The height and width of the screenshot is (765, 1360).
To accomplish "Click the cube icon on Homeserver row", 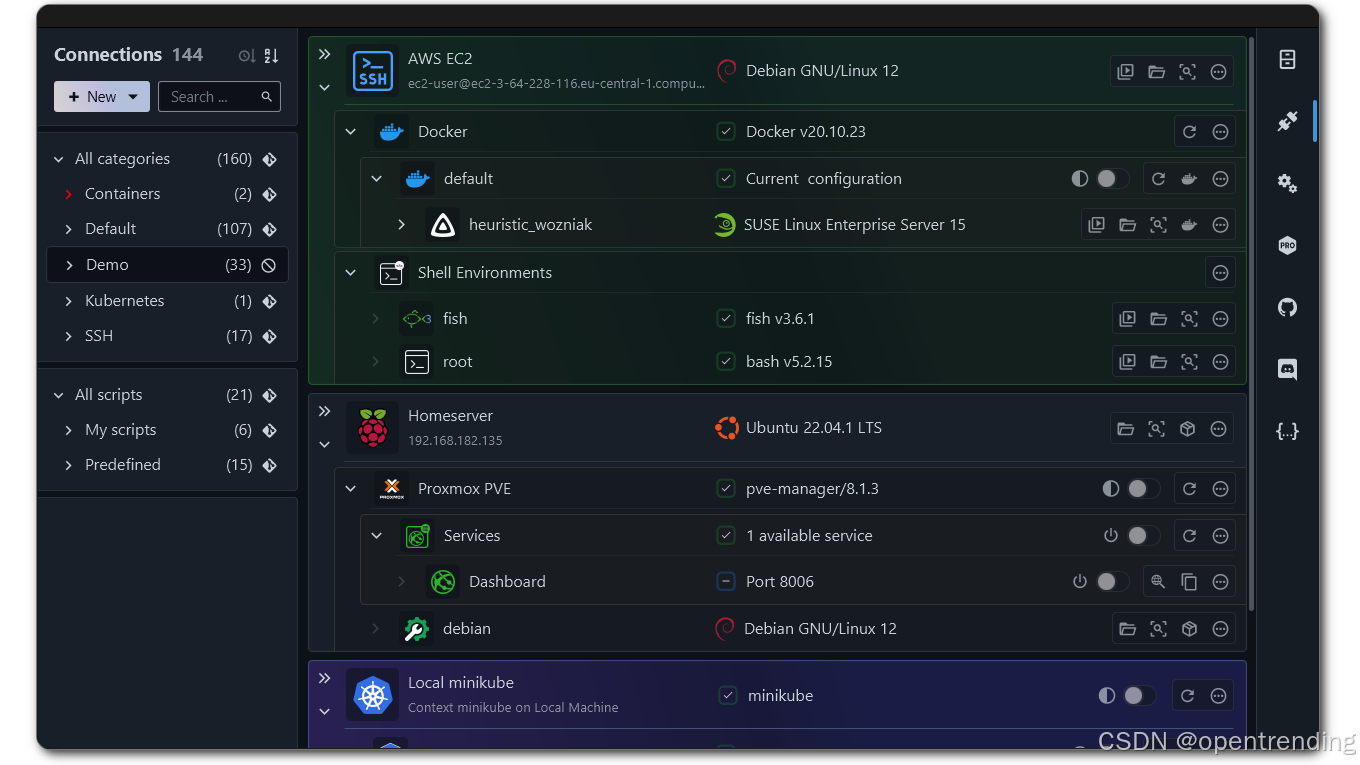I will [1187, 429].
